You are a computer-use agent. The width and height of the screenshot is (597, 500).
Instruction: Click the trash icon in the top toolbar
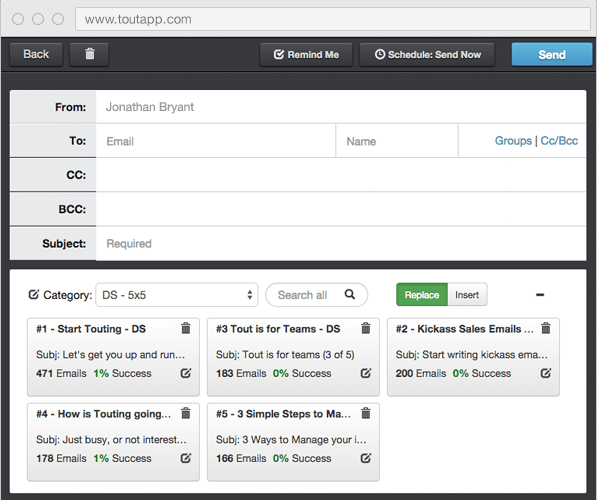pos(89,54)
